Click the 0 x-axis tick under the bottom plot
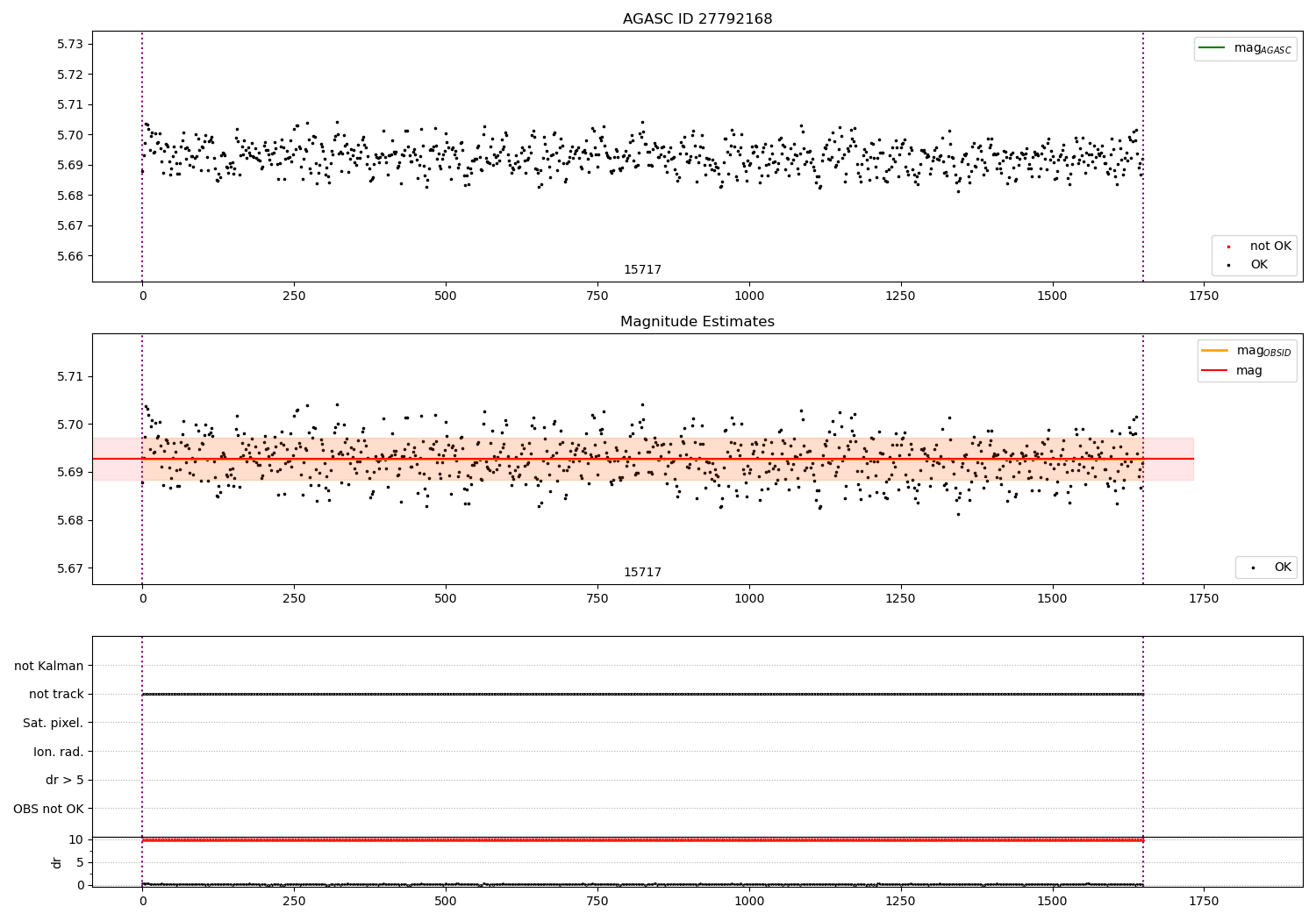The image size is (1316, 921). [x=142, y=902]
